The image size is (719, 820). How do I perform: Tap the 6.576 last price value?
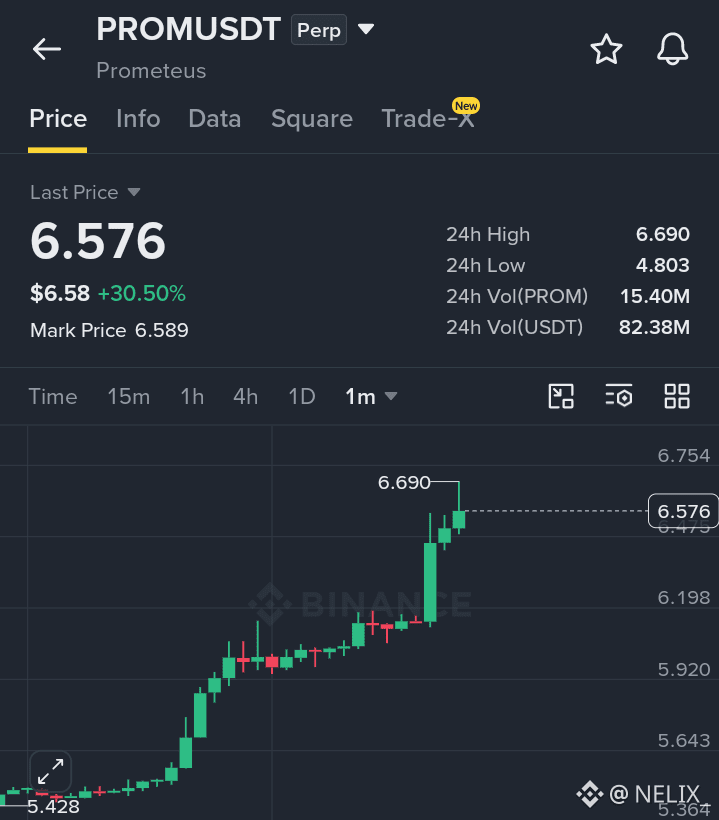(x=98, y=241)
